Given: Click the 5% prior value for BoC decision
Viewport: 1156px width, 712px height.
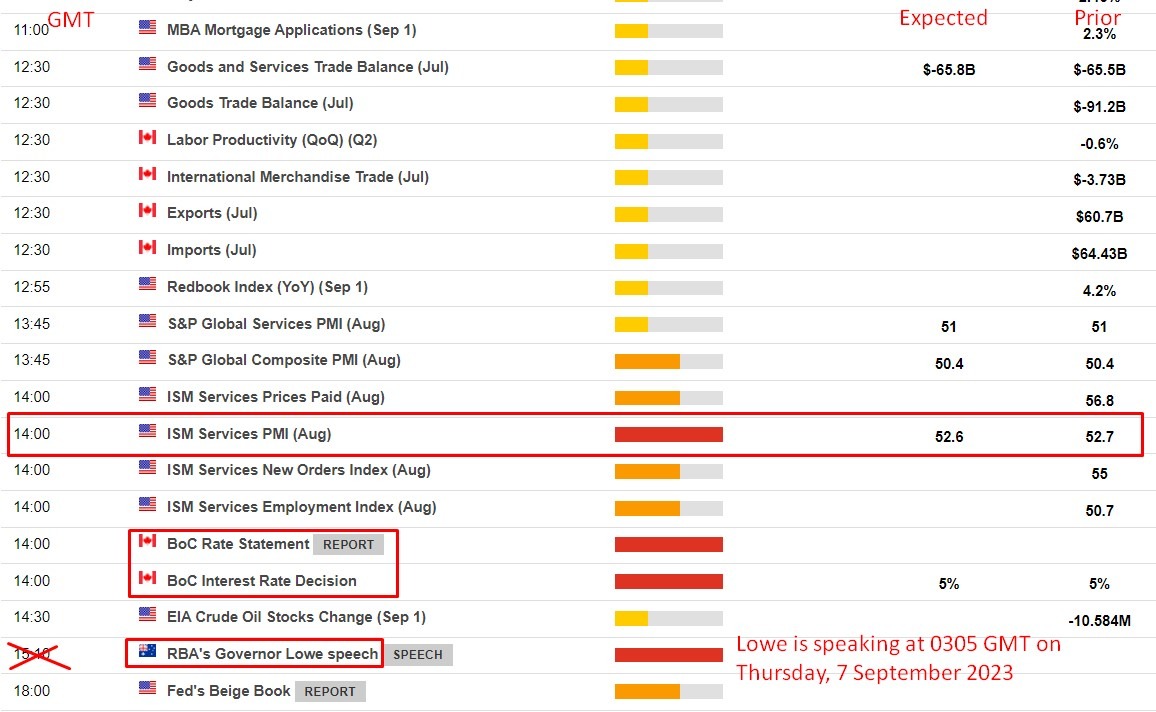Looking at the screenshot, I should (x=1098, y=583).
